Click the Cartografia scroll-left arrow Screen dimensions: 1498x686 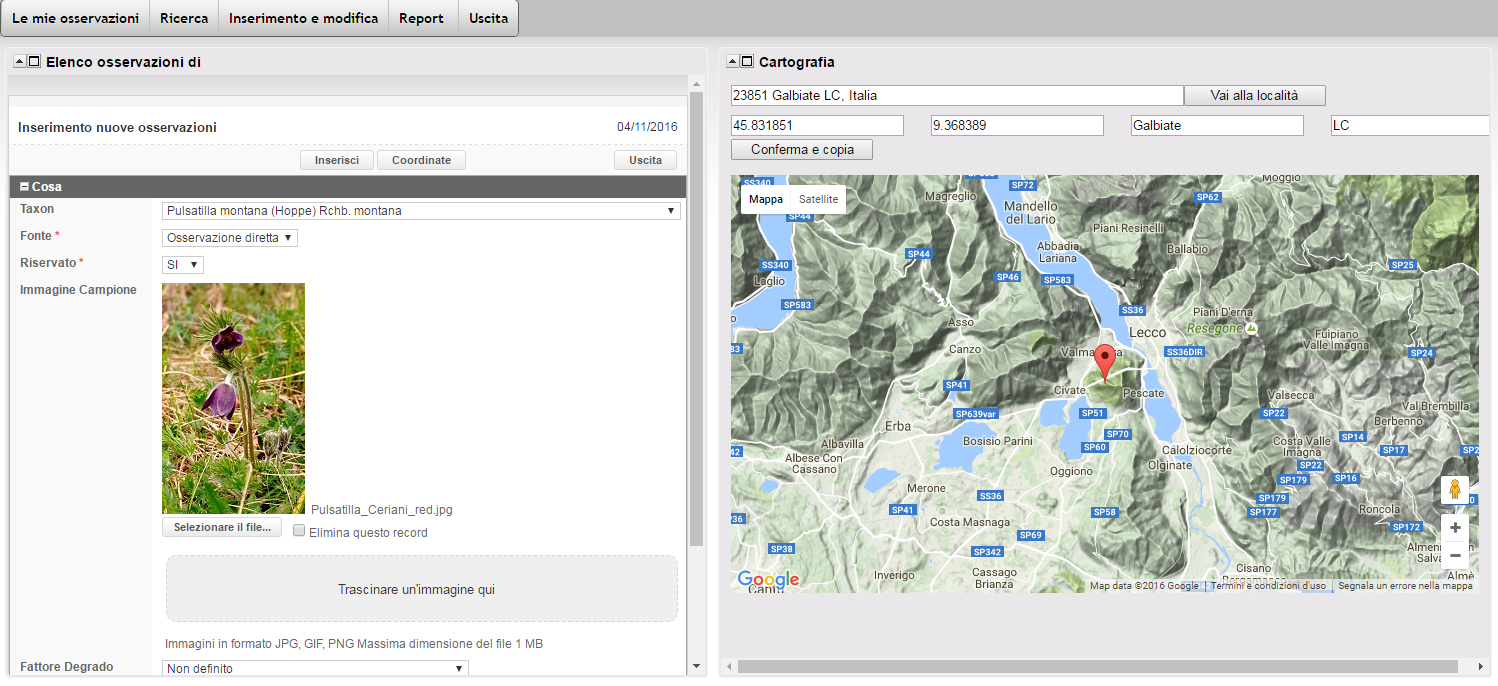pos(729,666)
